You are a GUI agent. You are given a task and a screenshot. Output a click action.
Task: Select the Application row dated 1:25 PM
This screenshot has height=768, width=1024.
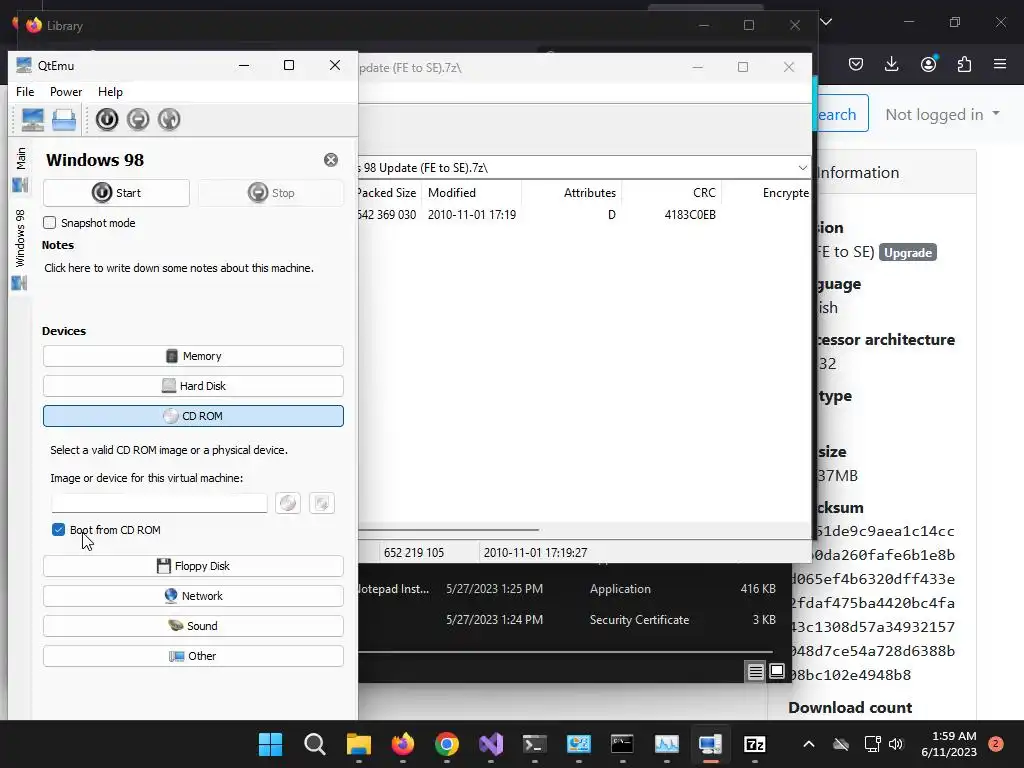[x=567, y=589]
